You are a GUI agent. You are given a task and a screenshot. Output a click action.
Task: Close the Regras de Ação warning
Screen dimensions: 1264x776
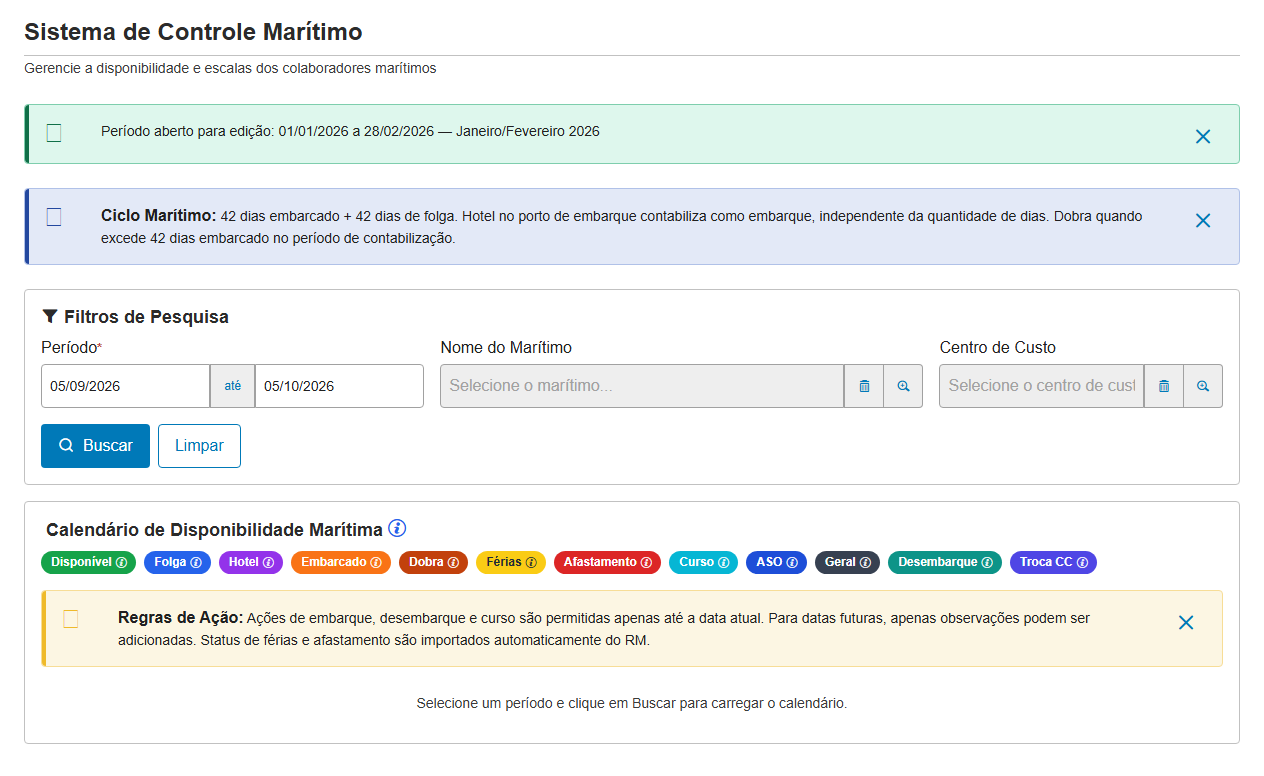coord(1186,622)
